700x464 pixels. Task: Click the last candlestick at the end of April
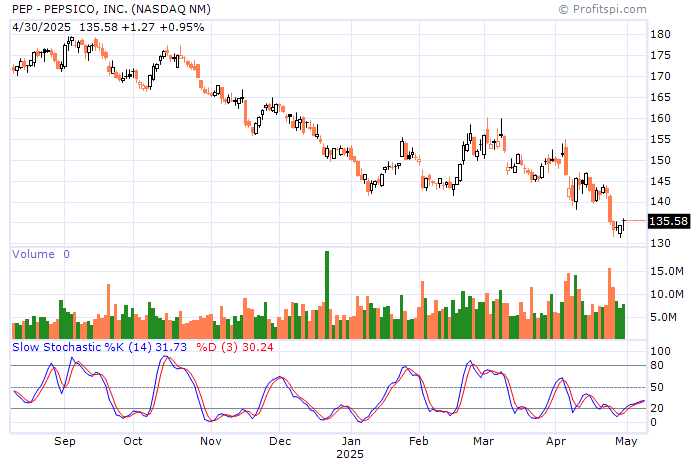(x=624, y=225)
